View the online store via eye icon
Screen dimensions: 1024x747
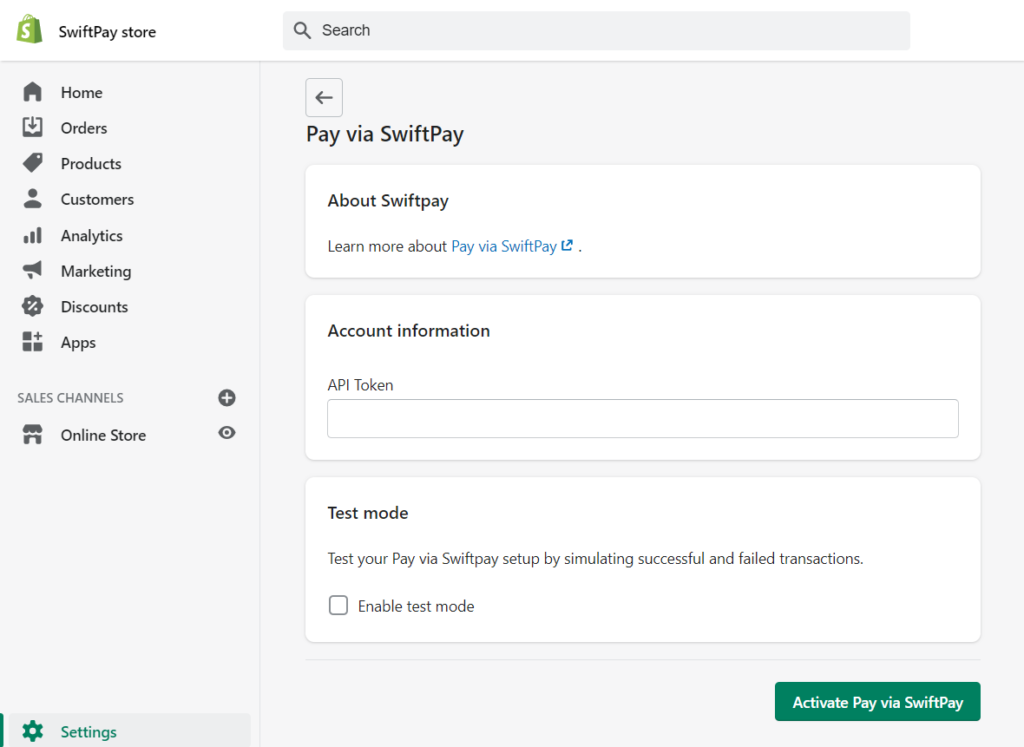(227, 433)
